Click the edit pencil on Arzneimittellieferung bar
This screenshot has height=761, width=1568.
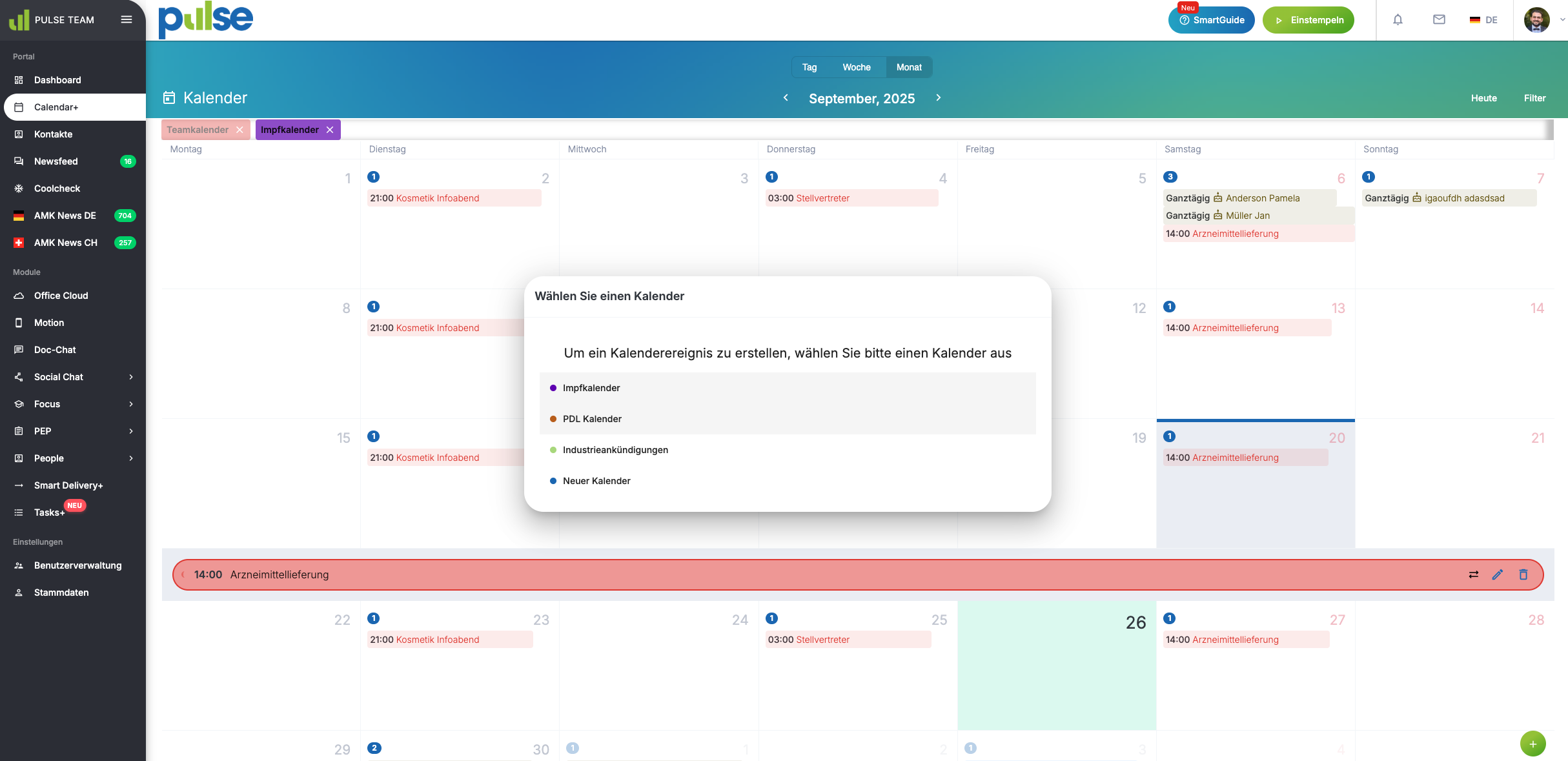[1498, 574]
